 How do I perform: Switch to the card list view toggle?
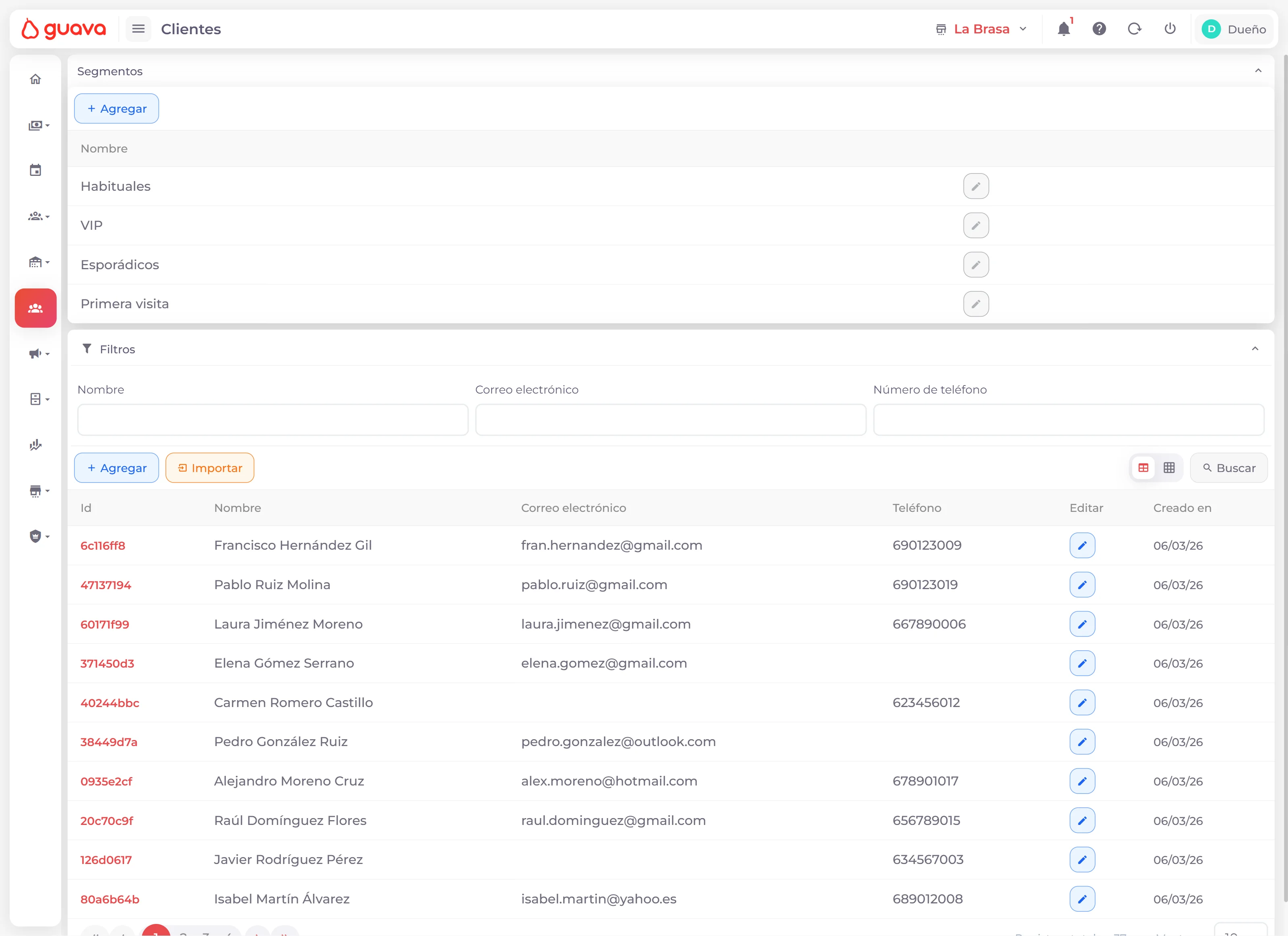click(1143, 468)
